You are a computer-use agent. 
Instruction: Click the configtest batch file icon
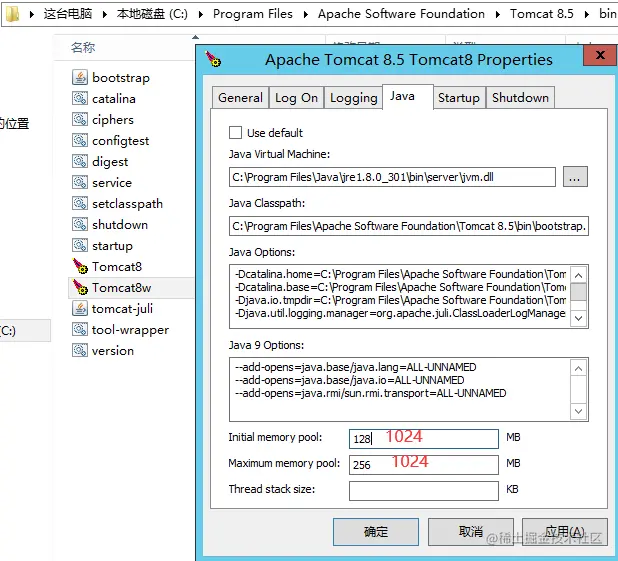pos(80,140)
